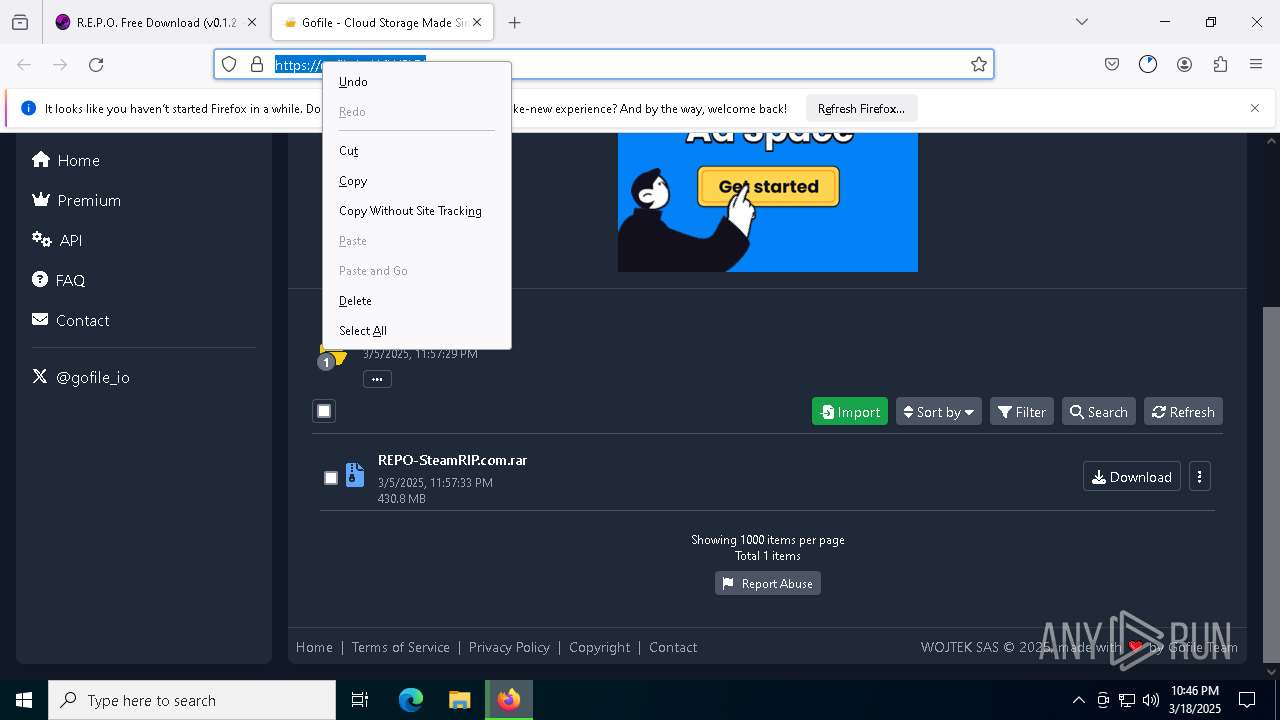Open the Contact envelope item
Viewport: 1280px width, 720px height.
(70, 320)
